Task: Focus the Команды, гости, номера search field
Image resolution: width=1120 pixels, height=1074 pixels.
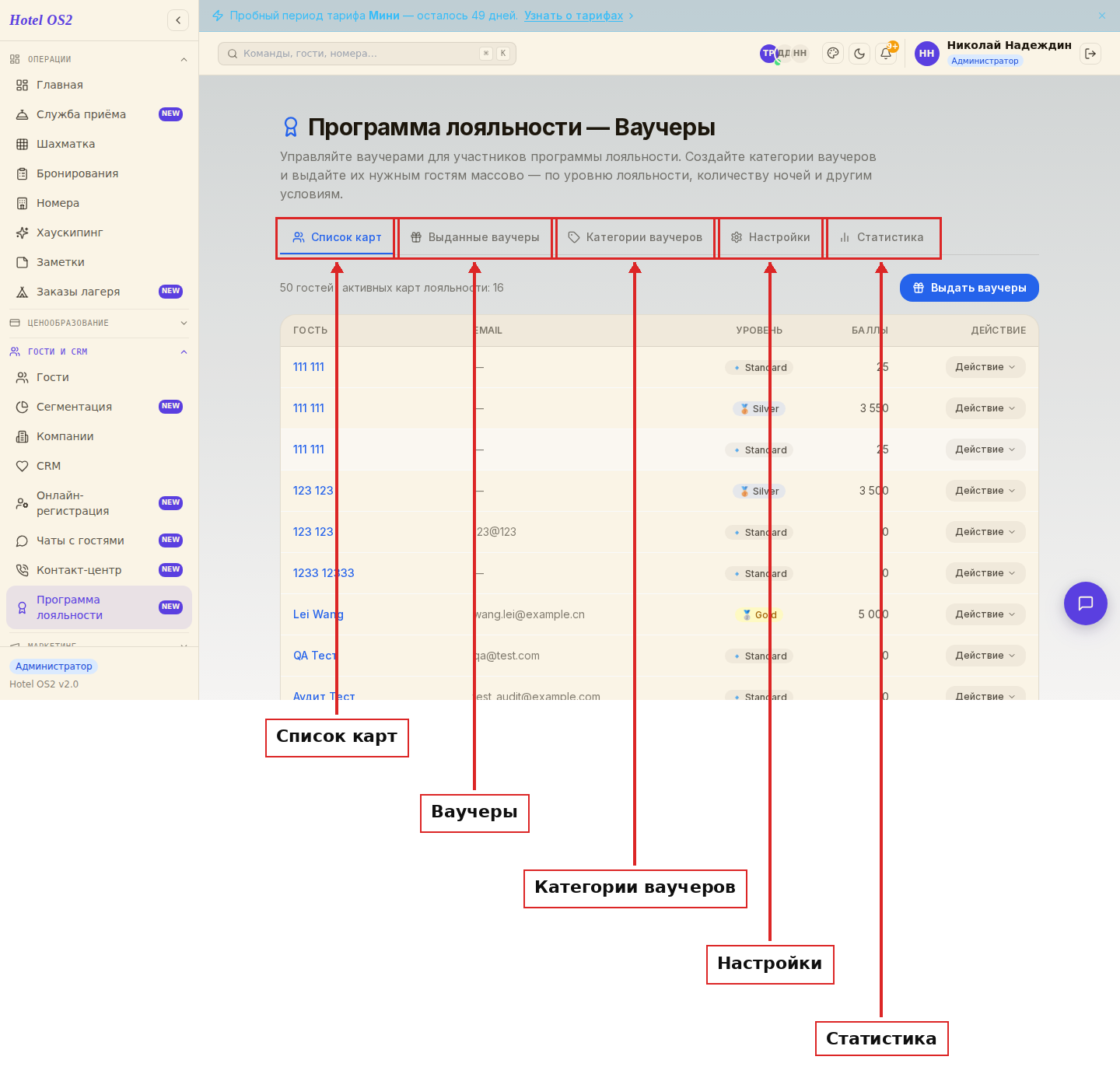Action: pos(367,54)
